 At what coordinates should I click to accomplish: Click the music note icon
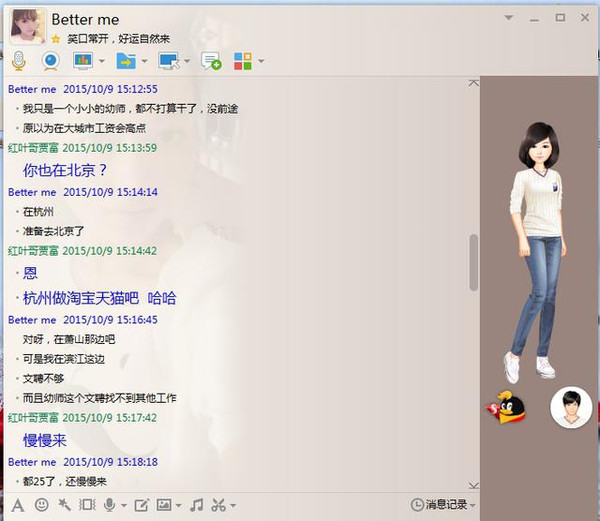pos(197,505)
